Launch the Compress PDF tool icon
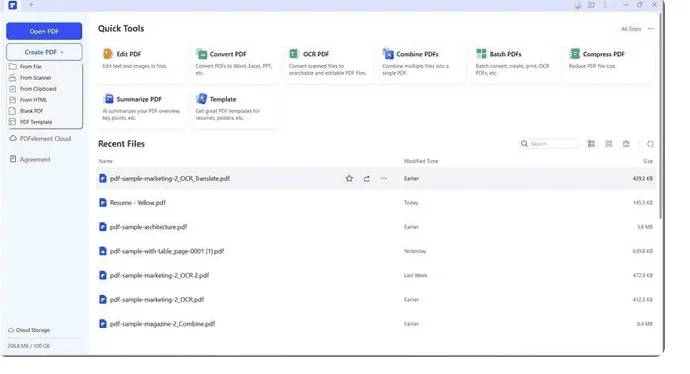This screenshot has width=690, height=374. pos(574,54)
